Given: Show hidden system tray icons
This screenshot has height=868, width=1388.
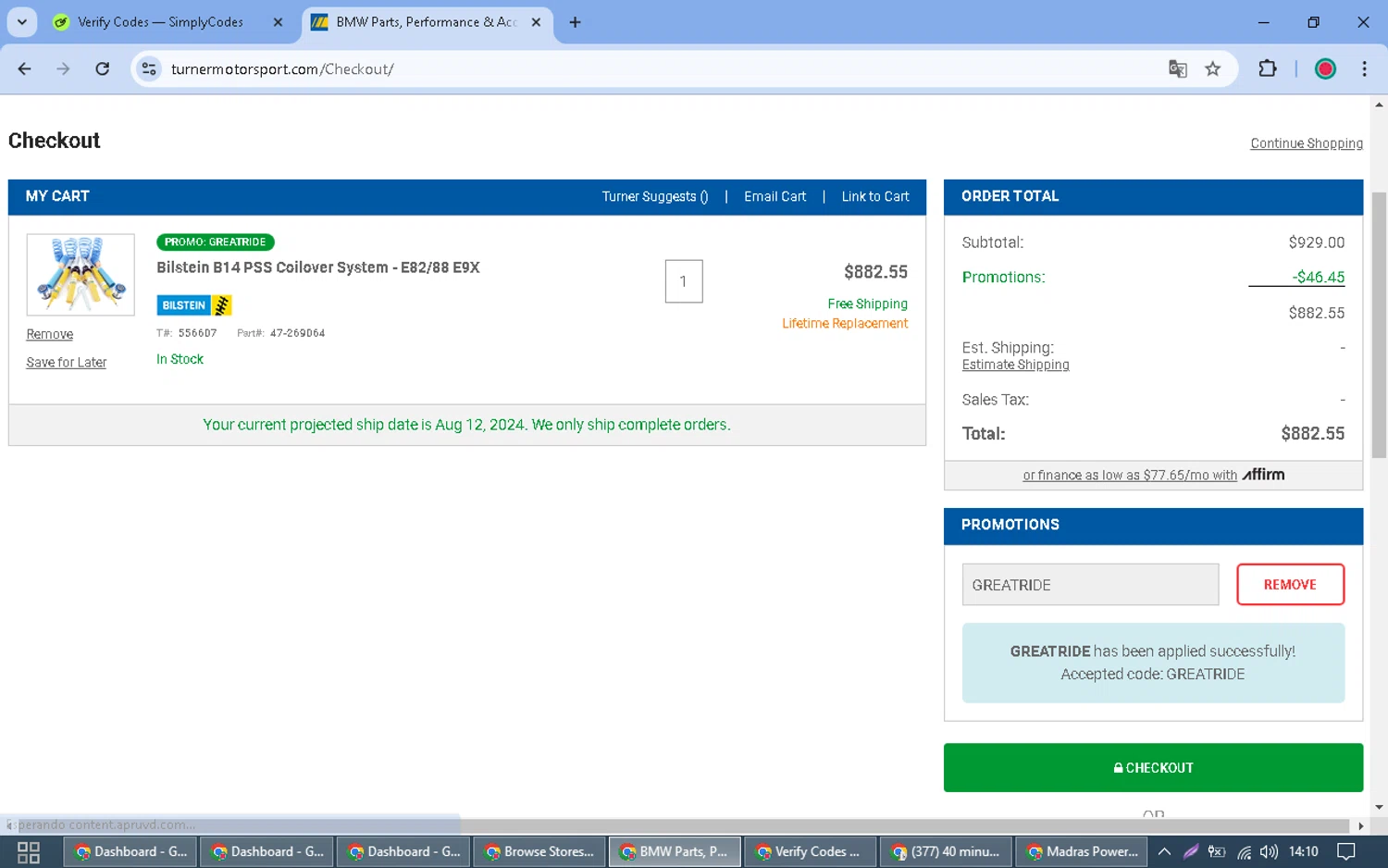Looking at the screenshot, I should coord(1165,852).
